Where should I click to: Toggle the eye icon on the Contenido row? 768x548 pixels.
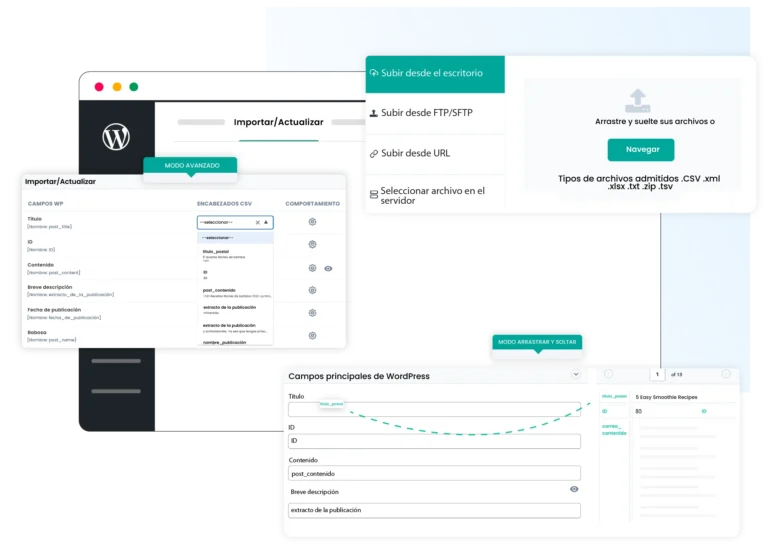(328, 268)
